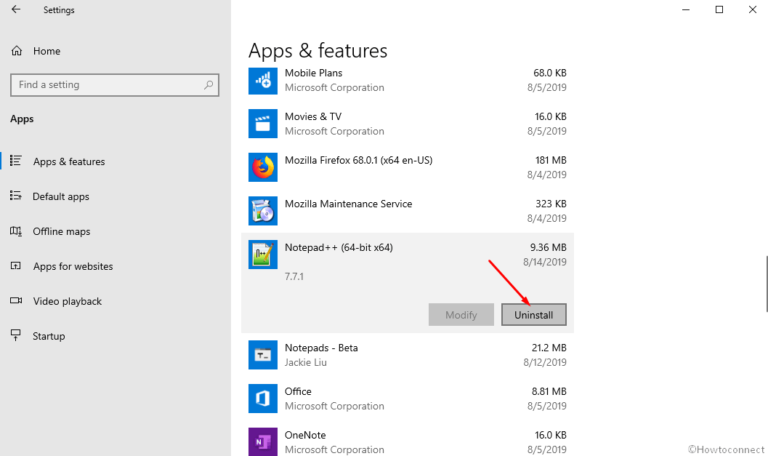Minimize the Settings window
The height and width of the screenshot is (456, 768).
click(686, 9)
